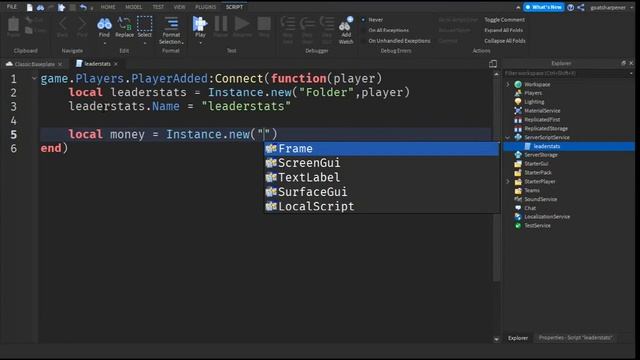Click the SoundService icon in Explorer
This screenshot has width=640, height=360.
point(518,199)
